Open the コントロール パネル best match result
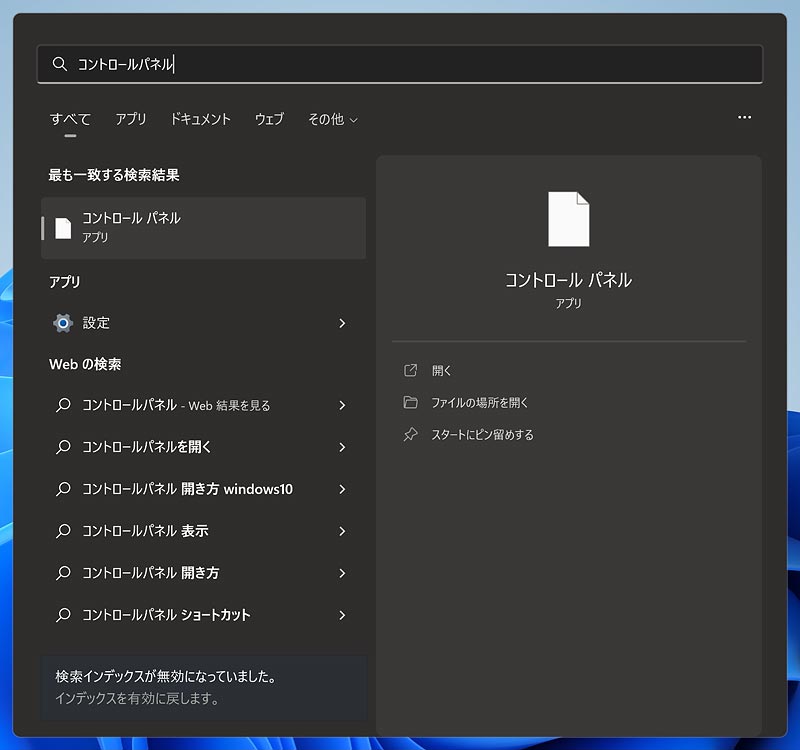 [x=203, y=228]
